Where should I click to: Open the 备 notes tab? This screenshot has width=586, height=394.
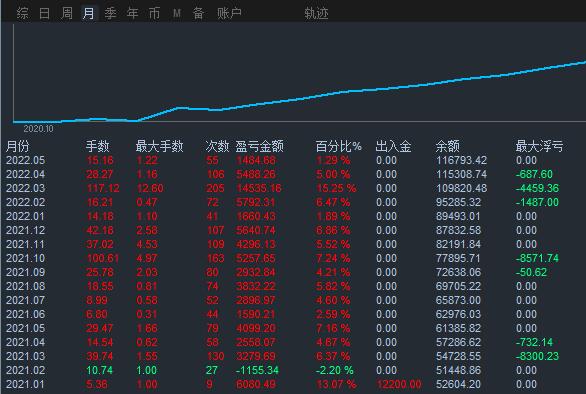(198, 13)
